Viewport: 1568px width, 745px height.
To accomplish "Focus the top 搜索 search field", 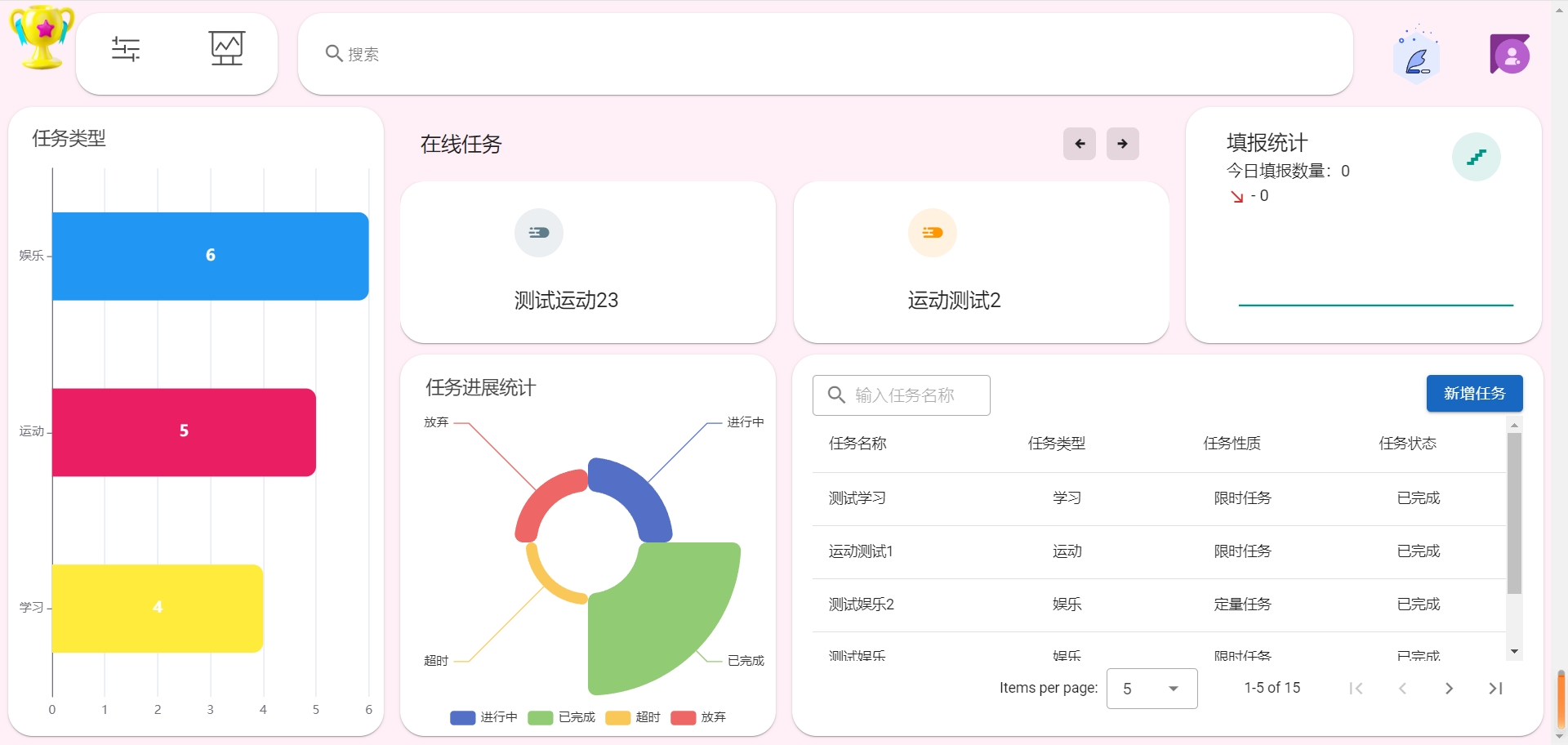I will click(825, 54).
